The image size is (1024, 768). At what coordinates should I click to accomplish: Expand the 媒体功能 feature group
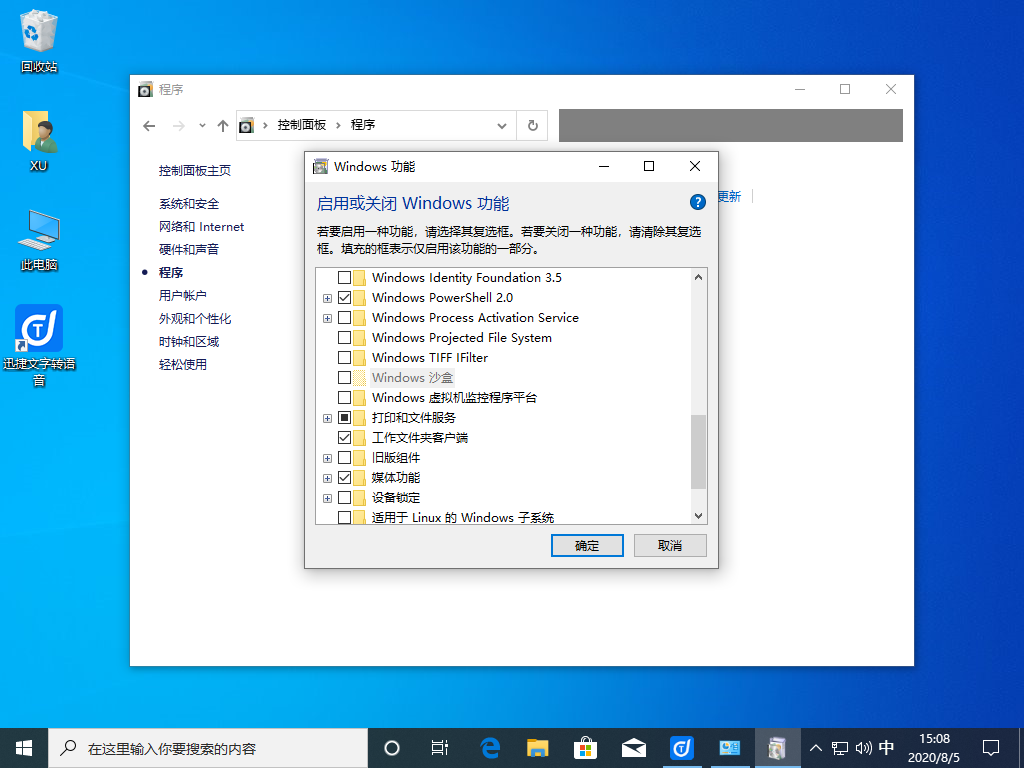[x=327, y=477]
